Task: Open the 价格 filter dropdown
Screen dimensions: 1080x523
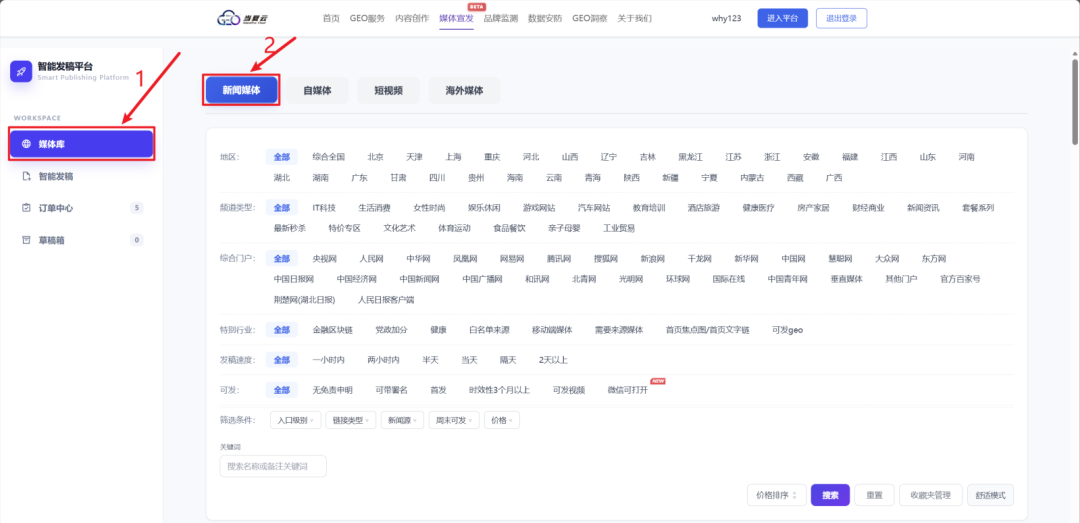Action: coord(502,420)
